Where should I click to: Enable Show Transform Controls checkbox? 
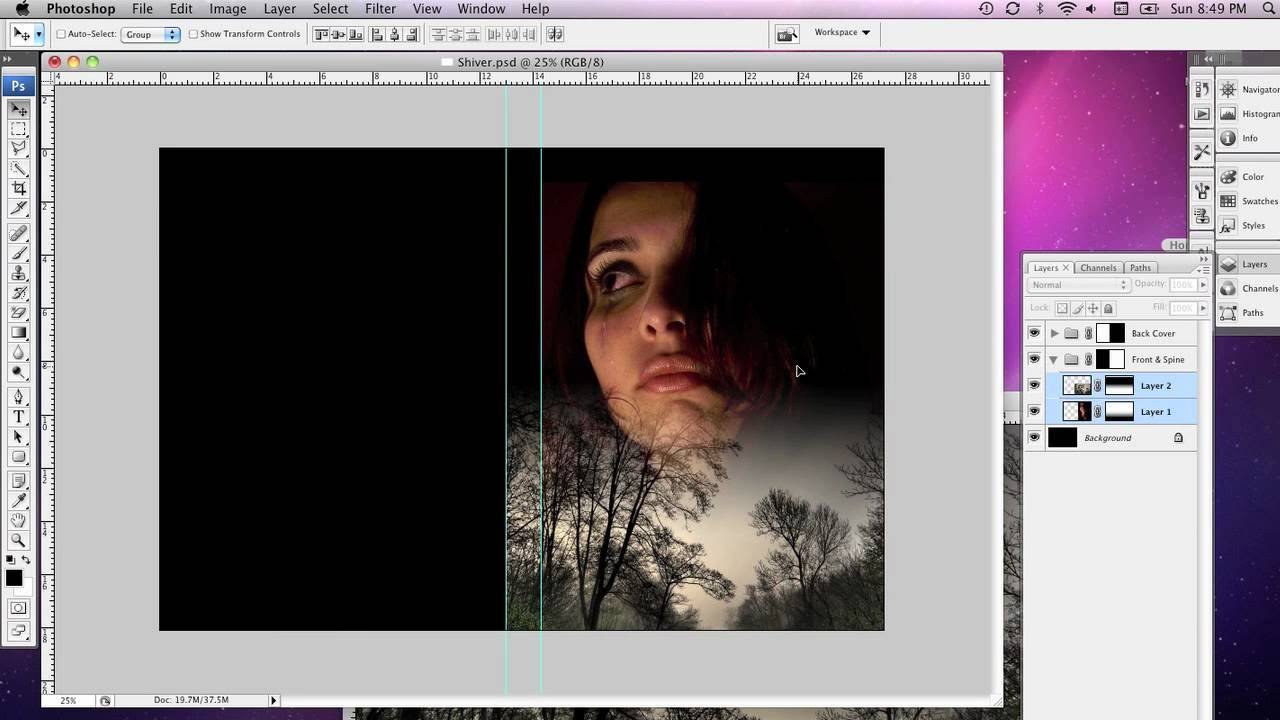[193, 34]
